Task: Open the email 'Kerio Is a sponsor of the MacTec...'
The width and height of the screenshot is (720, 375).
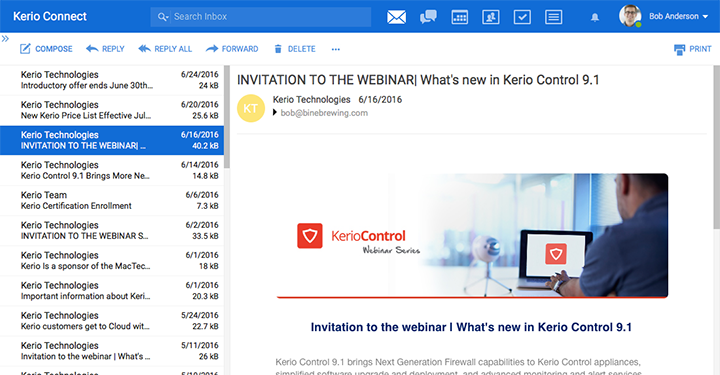Action: [x=112, y=261]
